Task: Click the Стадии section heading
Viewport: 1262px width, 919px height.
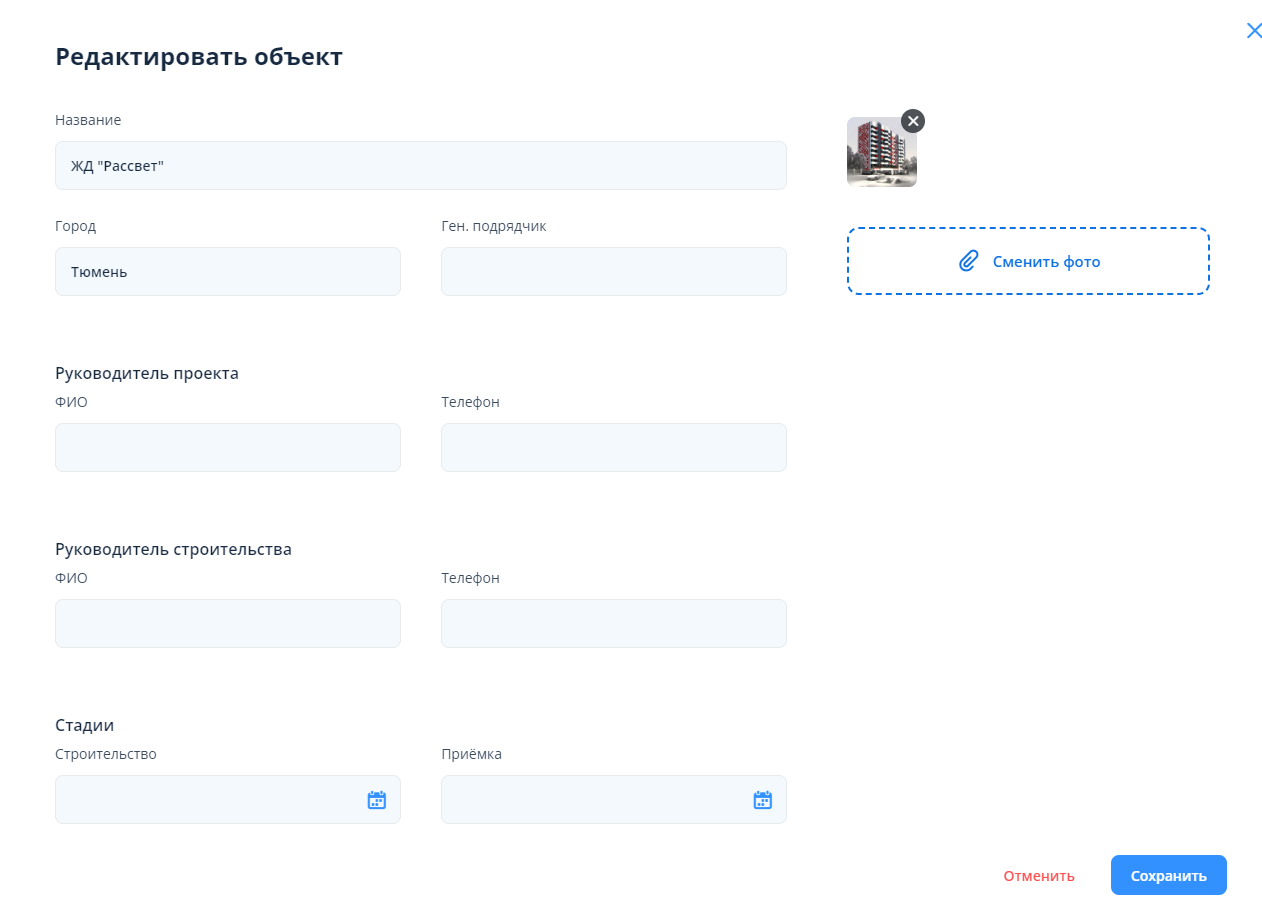Action: pos(84,725)
